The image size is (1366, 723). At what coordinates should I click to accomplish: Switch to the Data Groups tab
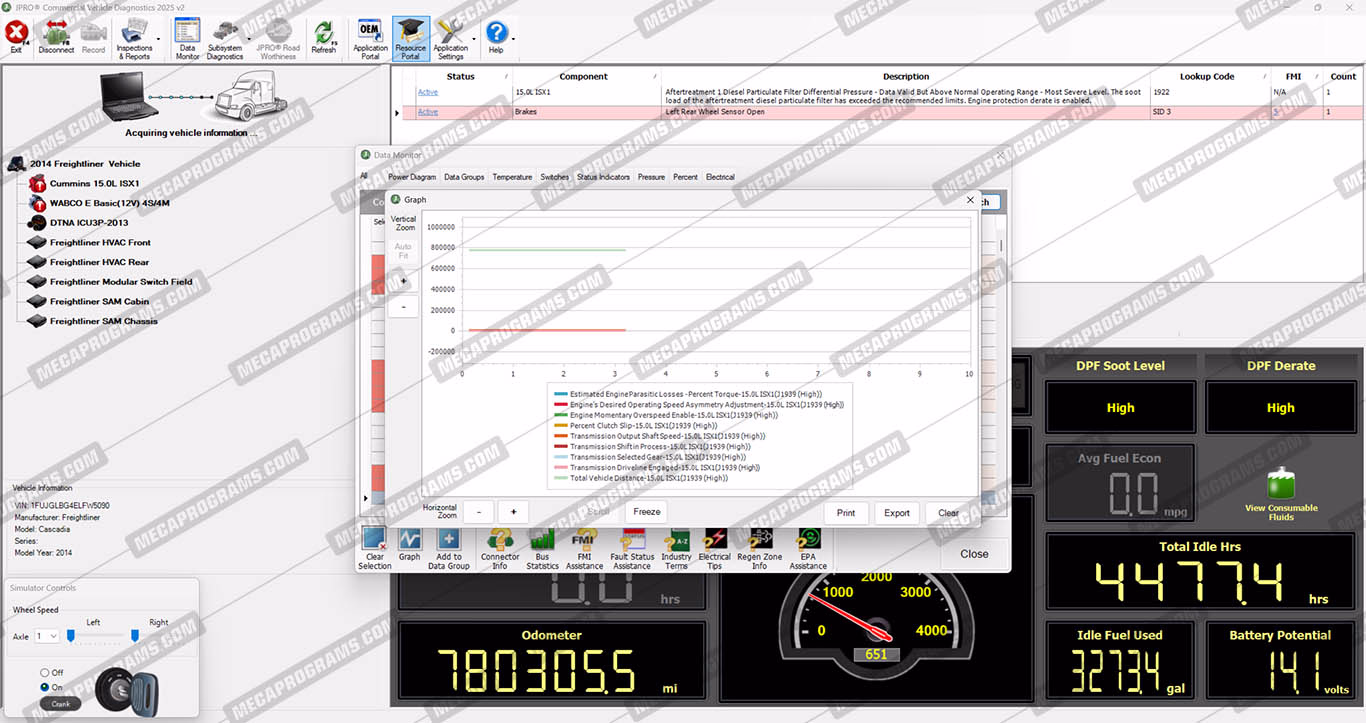coord(464,177)
